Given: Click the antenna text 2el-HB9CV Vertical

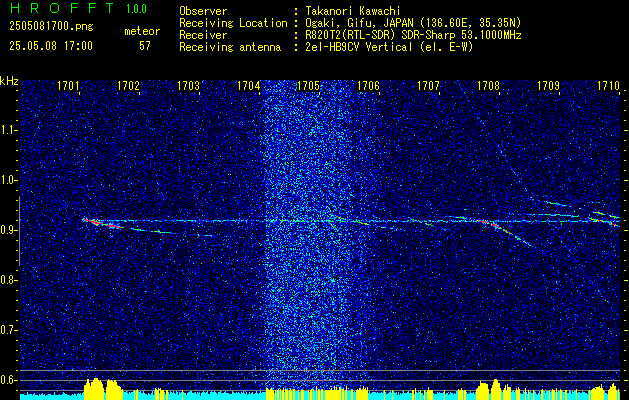Looking at the screenshot, I should click(x=359, y=47).
